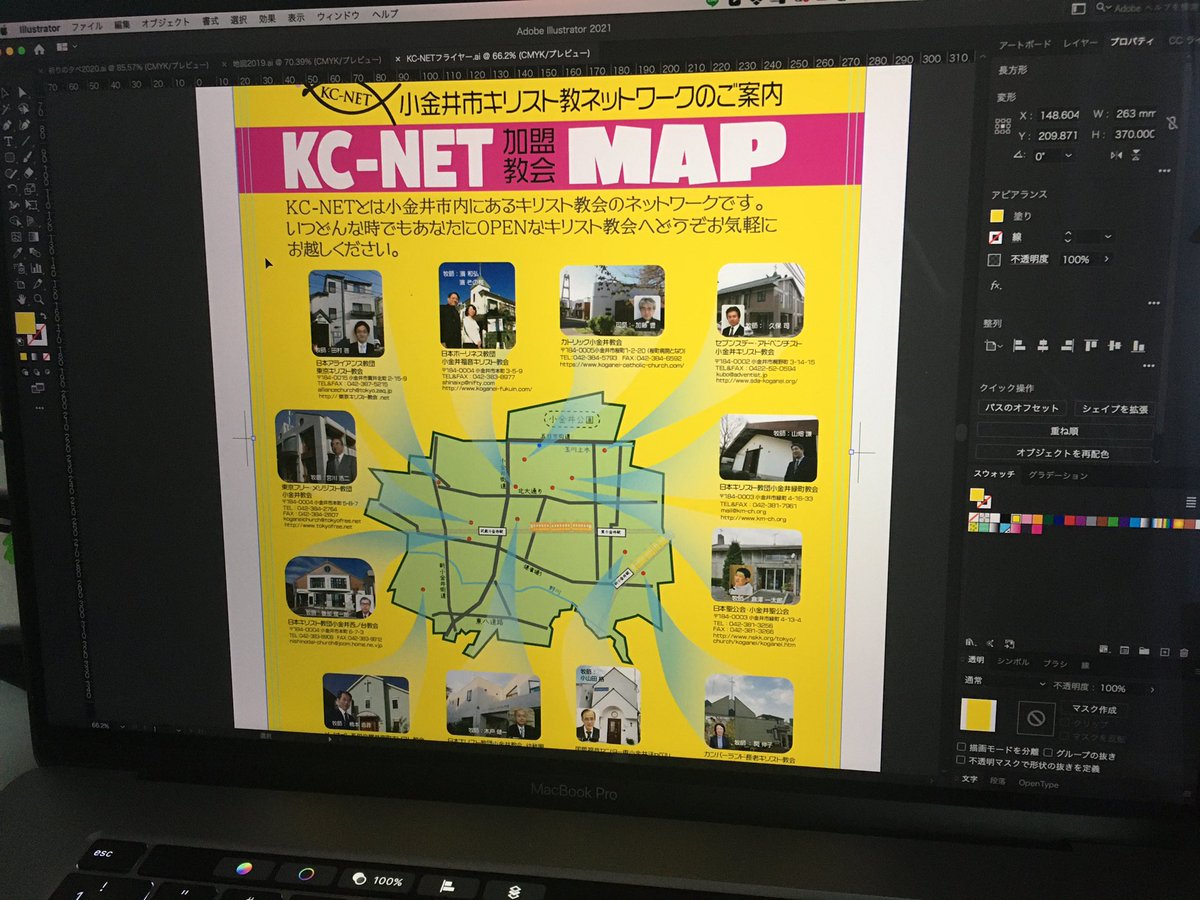Click the 重ね順 button
Screen dimensions: 1200x900
[1065, 431]
